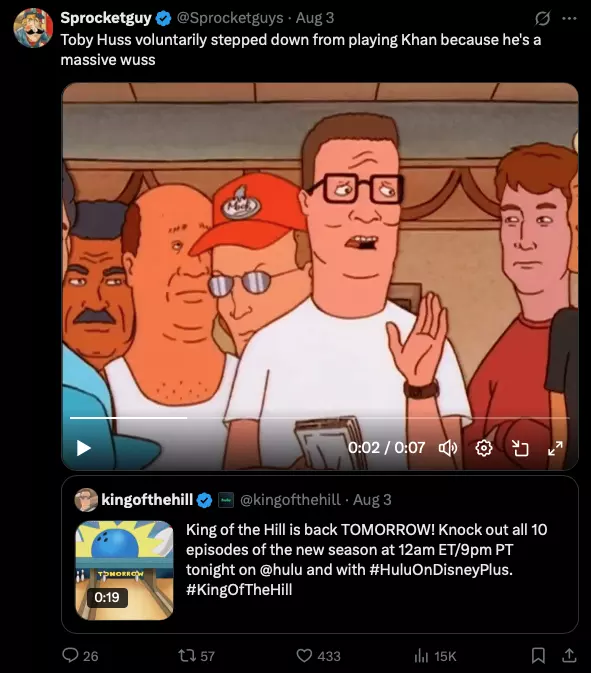Play the King of the Hill video
This screenshot has width=591, height=673.
[84, 448]
